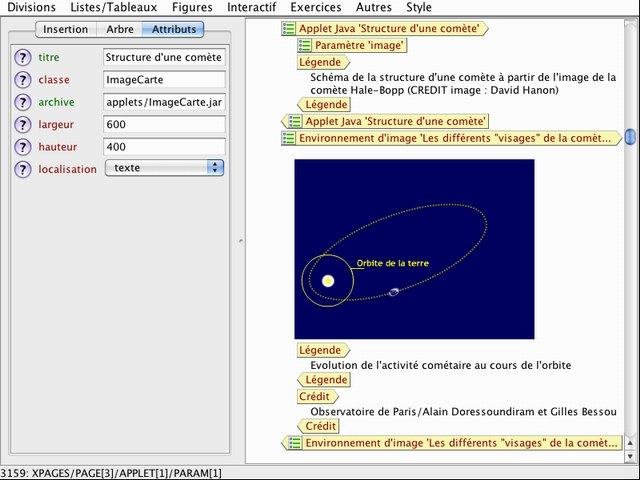
Task: Select the first opening Légende tag
Action: (323, 62)
